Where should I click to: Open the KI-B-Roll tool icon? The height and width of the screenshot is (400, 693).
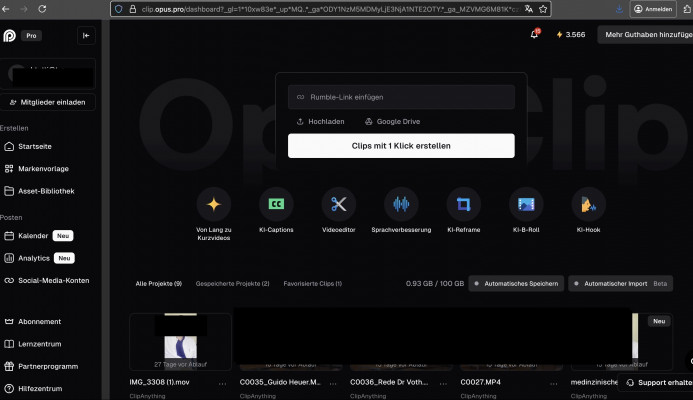click(526, 204)
